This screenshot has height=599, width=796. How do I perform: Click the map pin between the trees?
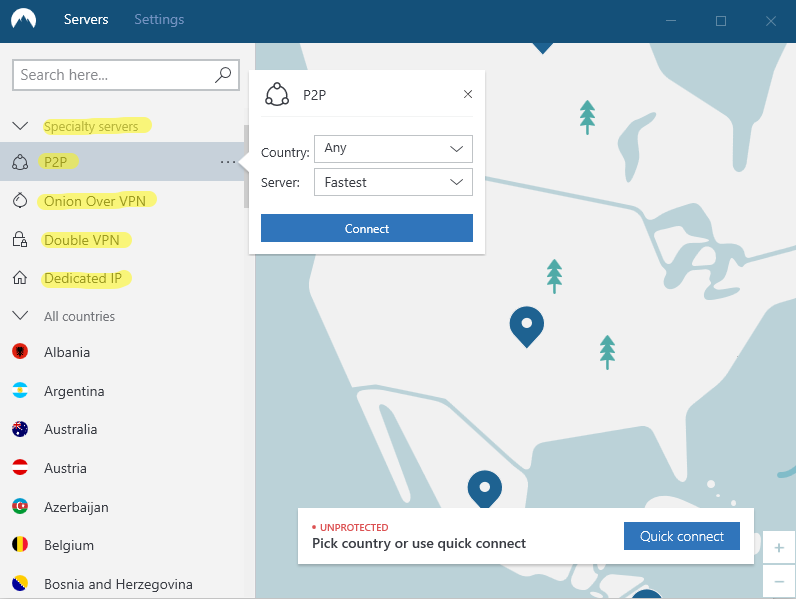tap(527, 327)
